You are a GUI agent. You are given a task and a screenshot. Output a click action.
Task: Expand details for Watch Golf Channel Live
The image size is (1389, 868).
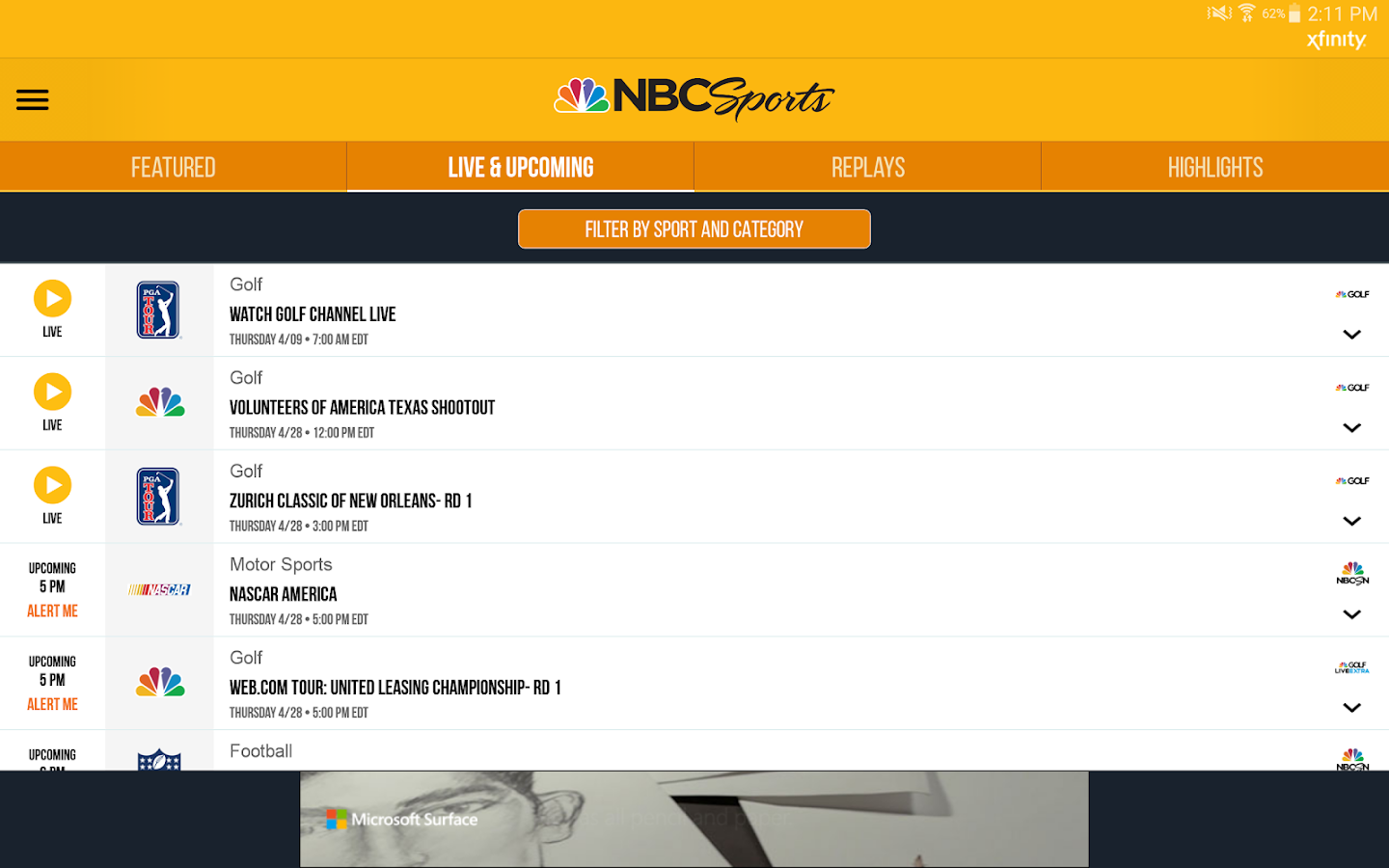(x=1352, y=335)
